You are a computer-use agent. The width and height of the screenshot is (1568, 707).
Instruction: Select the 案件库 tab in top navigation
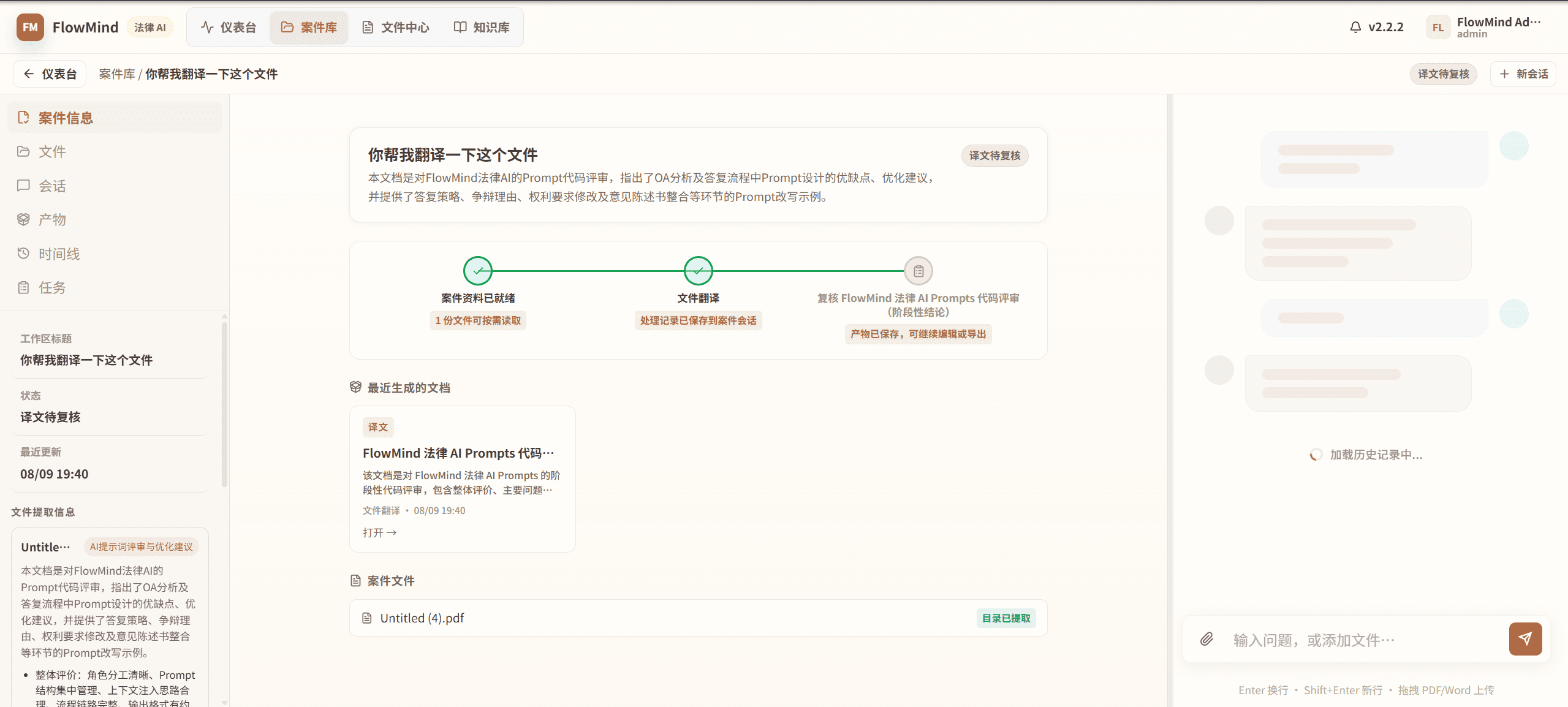[309, 28]
